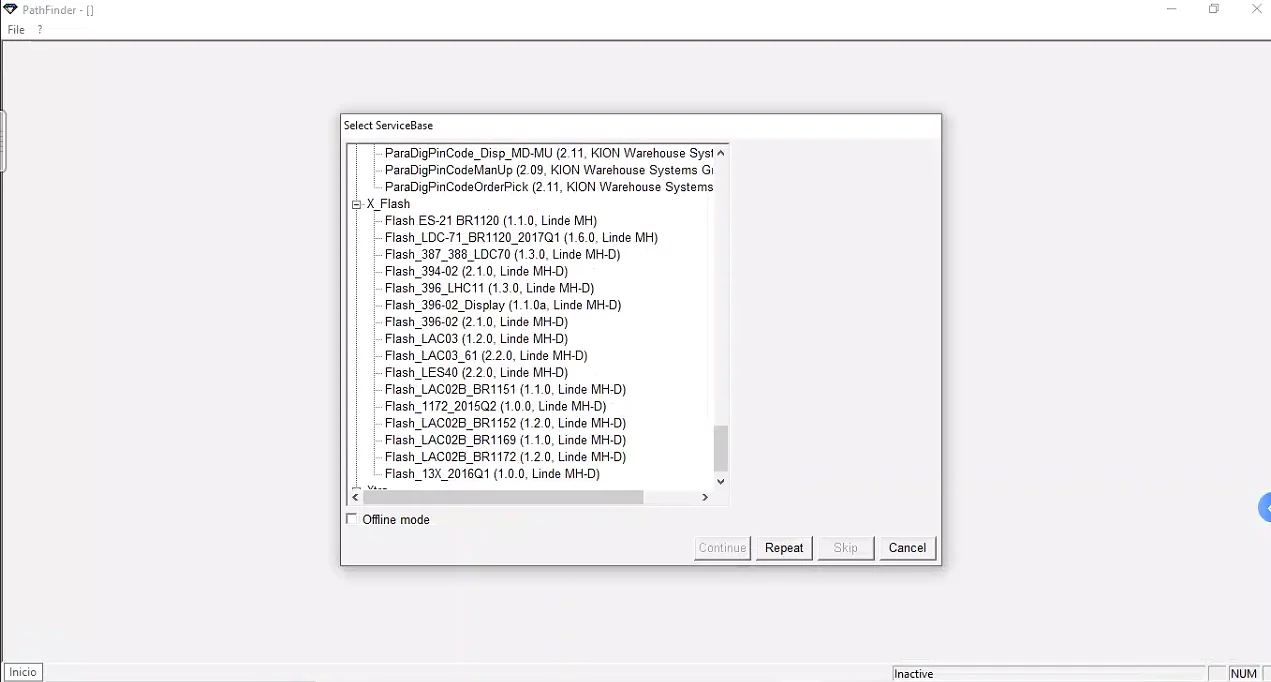Select ParaDigPinCodeManUp (2.09) entry
This screenshot has height=682, width=1271.
click(x=549, y=170)
